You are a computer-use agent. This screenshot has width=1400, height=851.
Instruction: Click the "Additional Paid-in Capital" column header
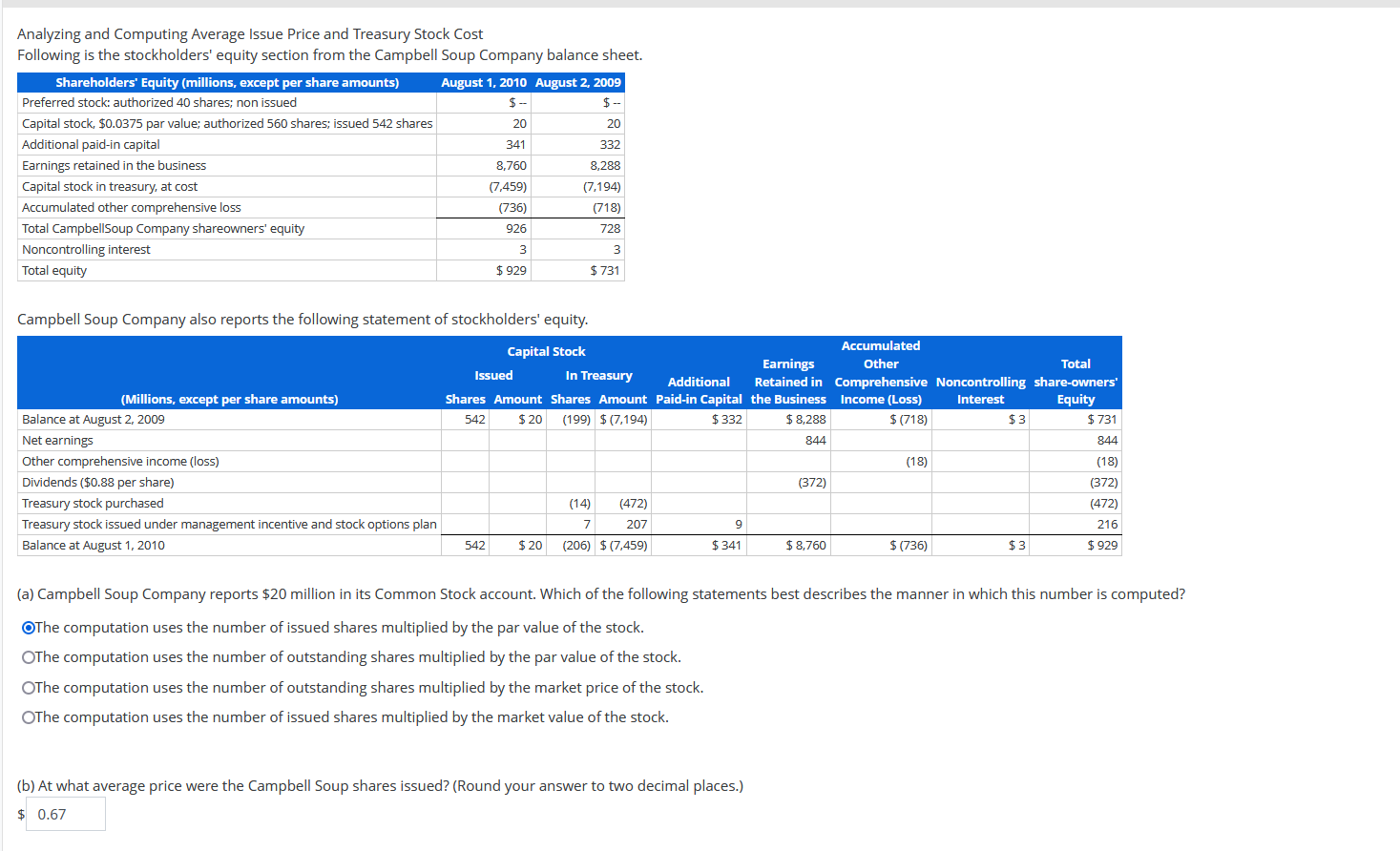(699, 390)
